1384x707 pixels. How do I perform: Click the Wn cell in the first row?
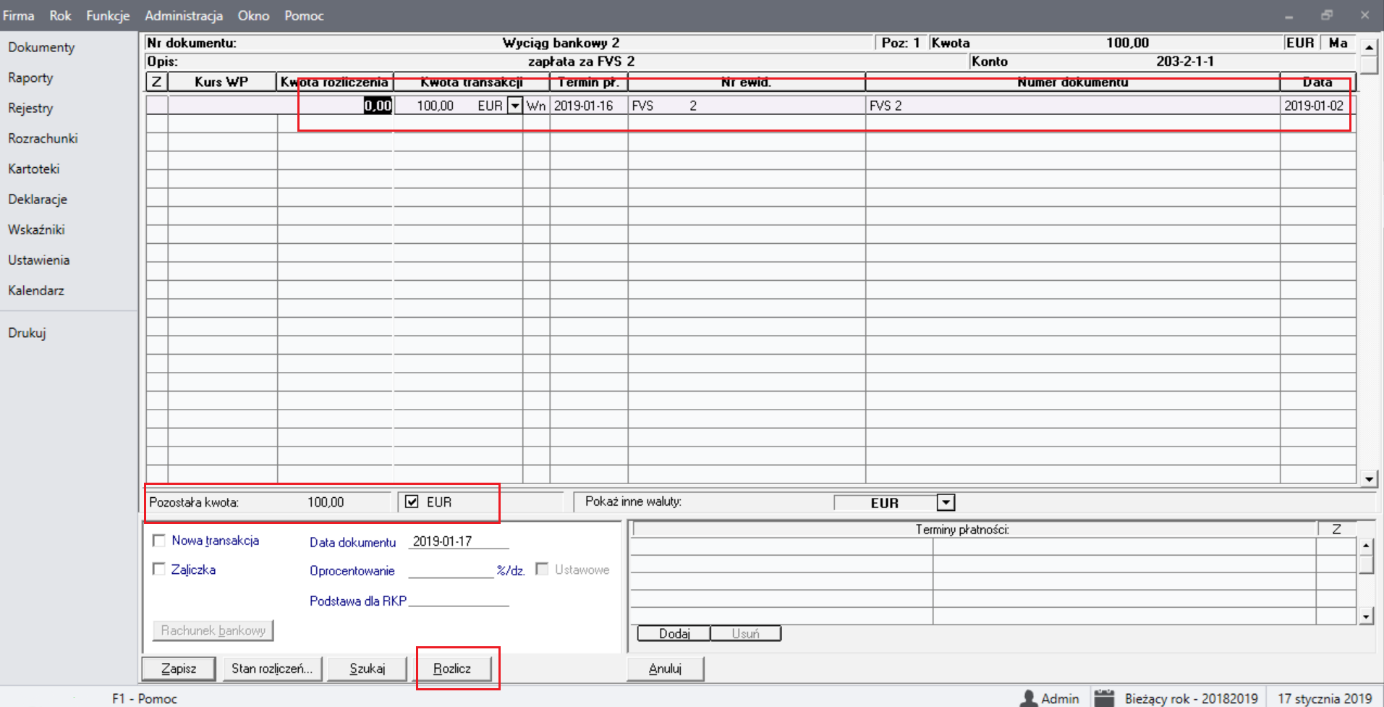(x=536, y=105)
